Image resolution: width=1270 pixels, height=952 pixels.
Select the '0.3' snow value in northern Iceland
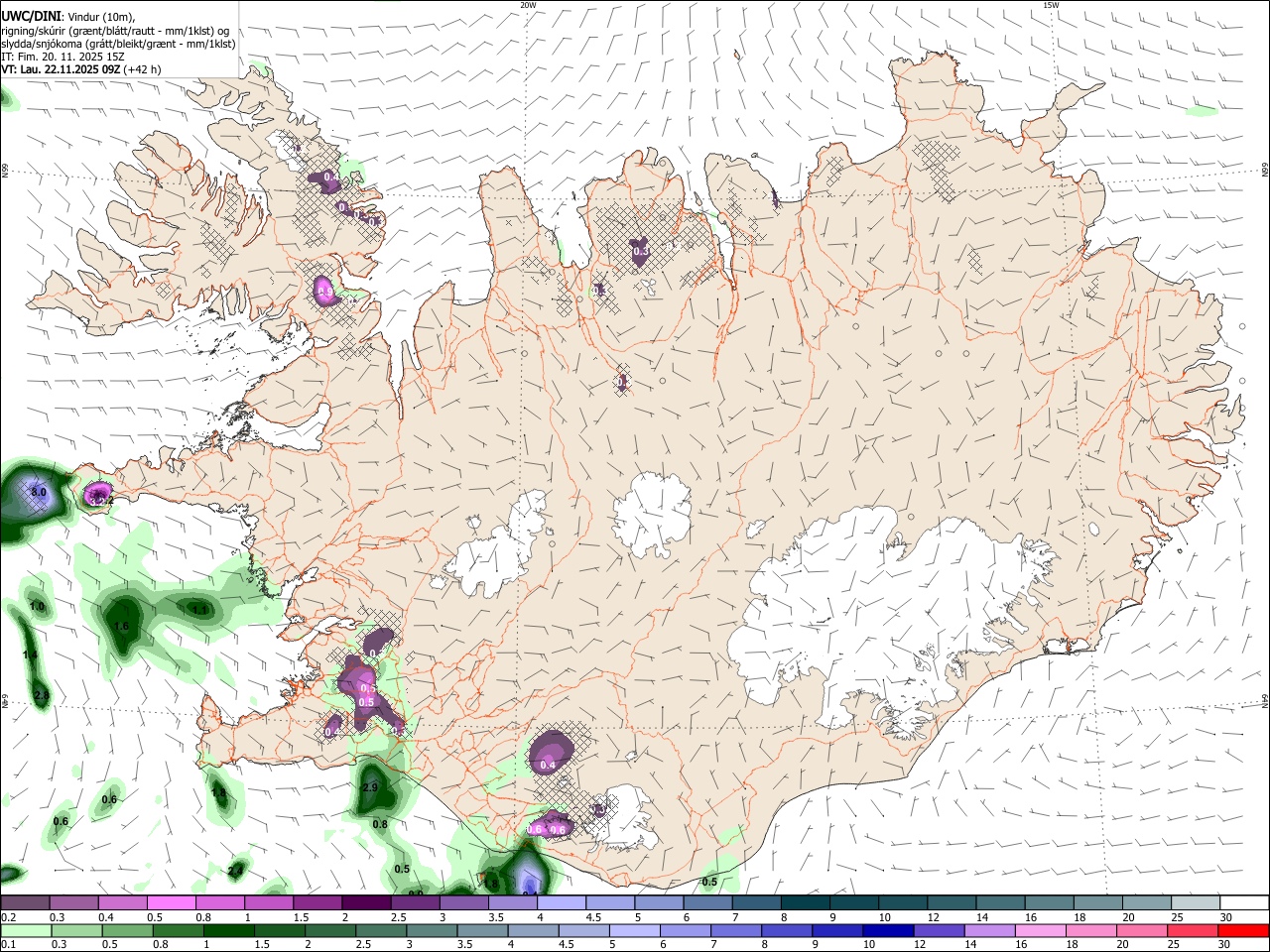coord(641,251)
